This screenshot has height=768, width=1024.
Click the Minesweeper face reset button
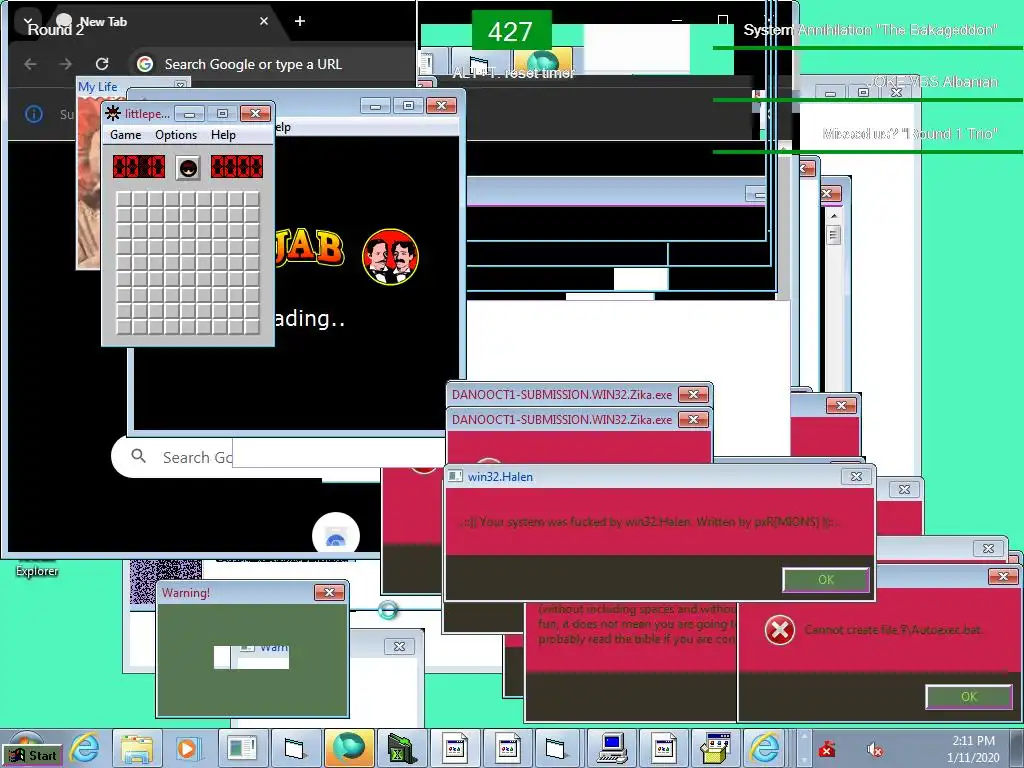click(x=188, y=167)
